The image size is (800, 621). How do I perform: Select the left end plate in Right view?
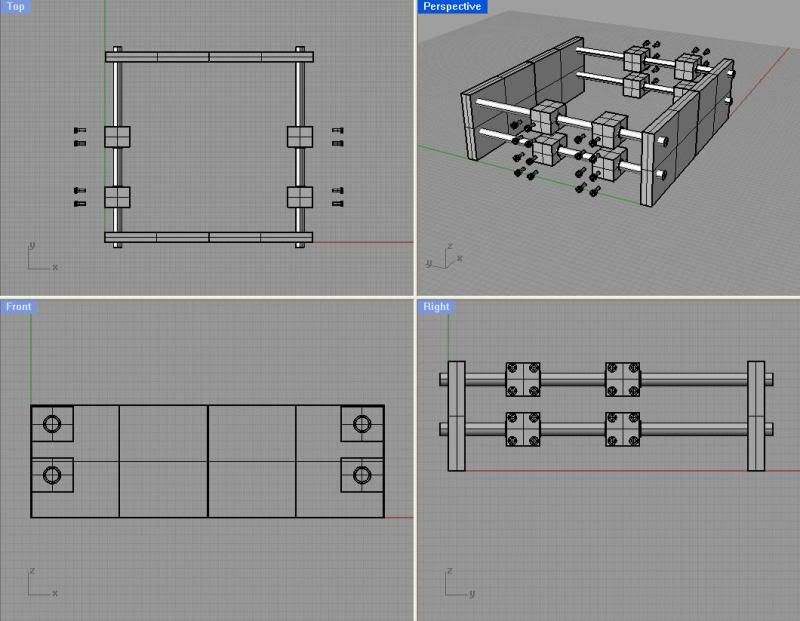(457, 415)
